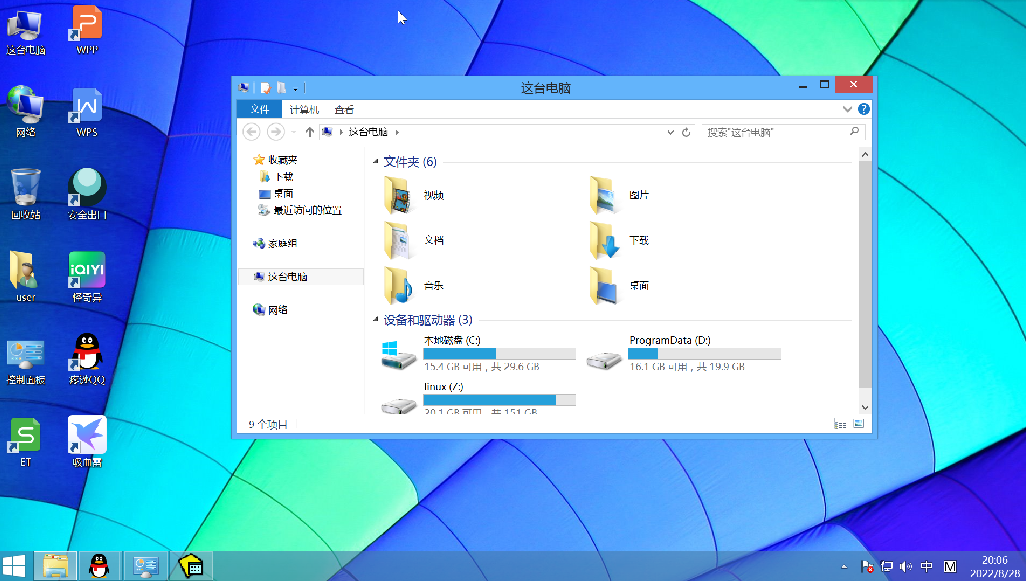1026x581 pixels.
Task: Select the linux (Z:) drive
Action: pos(478,397)
